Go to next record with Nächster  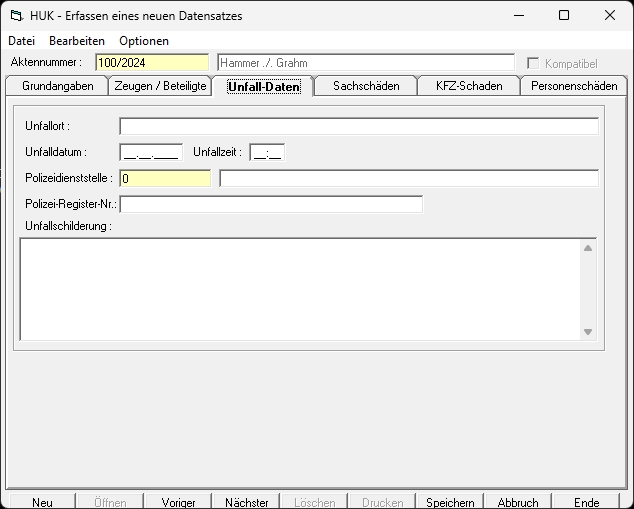pyautogui.click(x=247, y=502)
